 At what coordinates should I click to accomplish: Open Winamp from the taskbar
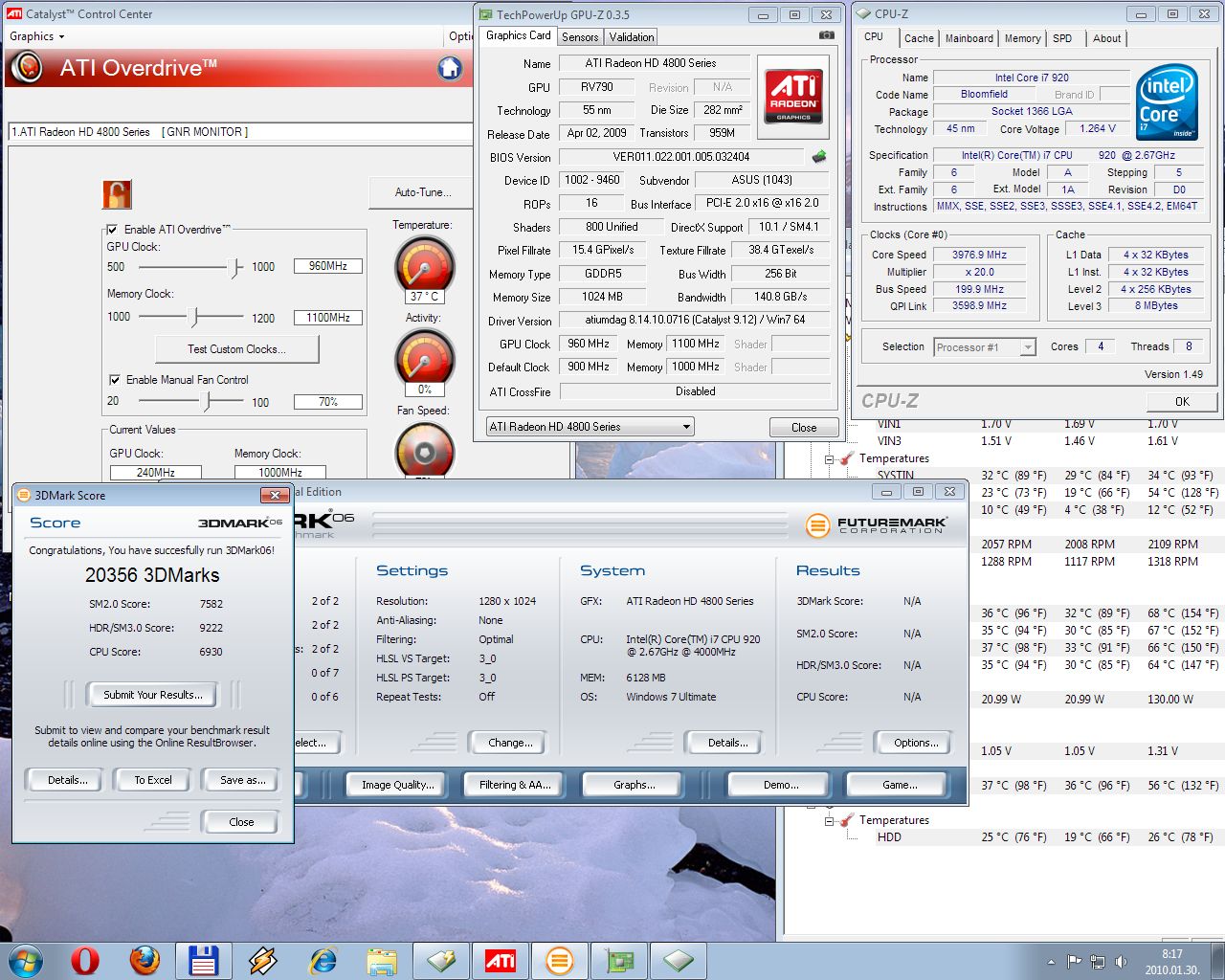[x=263, y=960]
